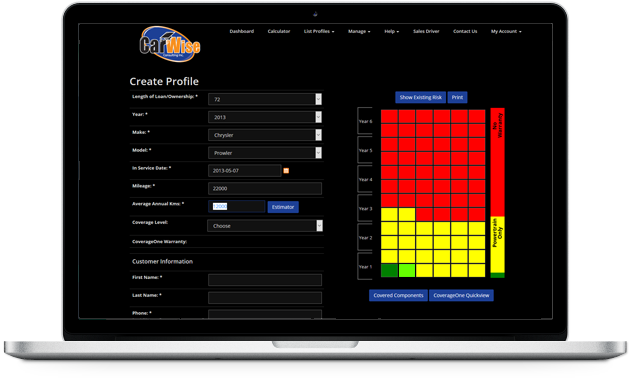Open the Help menu
632x378 pixels.
point(391,31)
